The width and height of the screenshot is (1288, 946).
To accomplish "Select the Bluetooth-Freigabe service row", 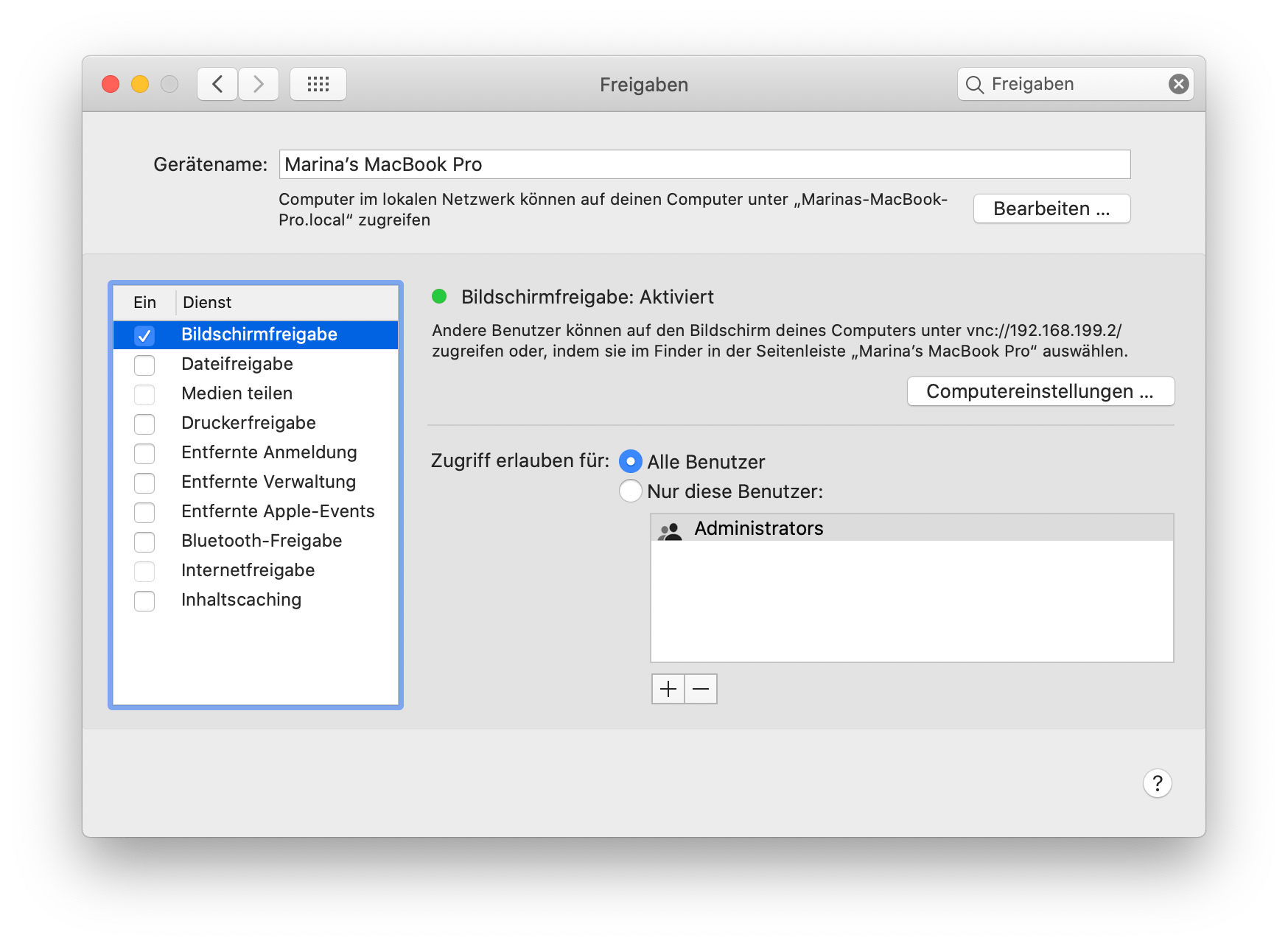I will 256,541.
